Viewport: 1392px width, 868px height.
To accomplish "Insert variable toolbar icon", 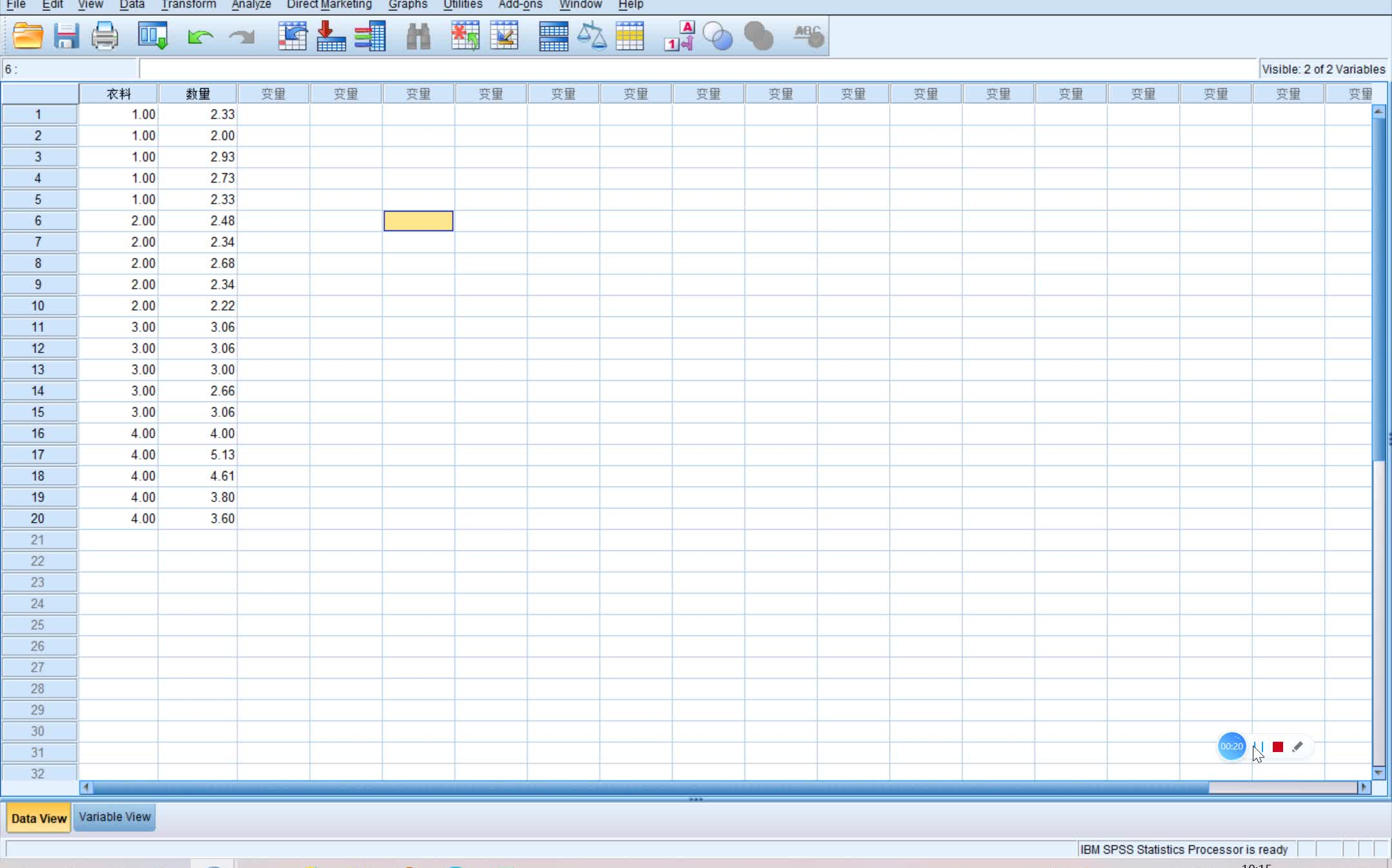I will point(504,36).
